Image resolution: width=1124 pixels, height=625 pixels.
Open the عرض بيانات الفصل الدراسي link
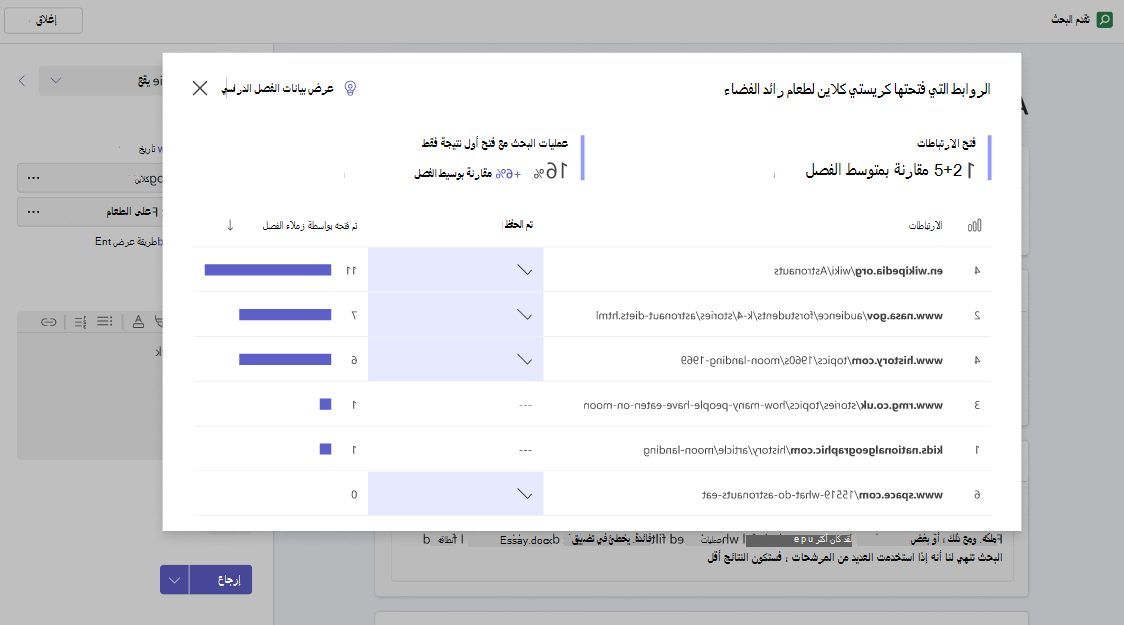click(x=277, y=88)
